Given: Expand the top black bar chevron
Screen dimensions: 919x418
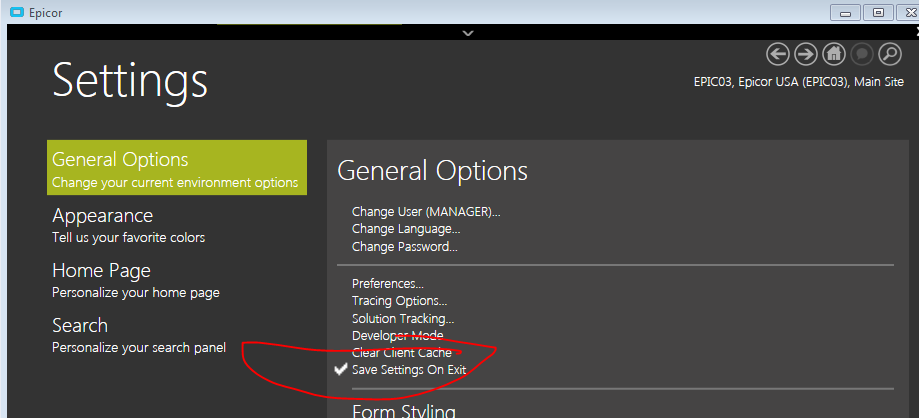Looking at the screenshot, I should [468, 33].
